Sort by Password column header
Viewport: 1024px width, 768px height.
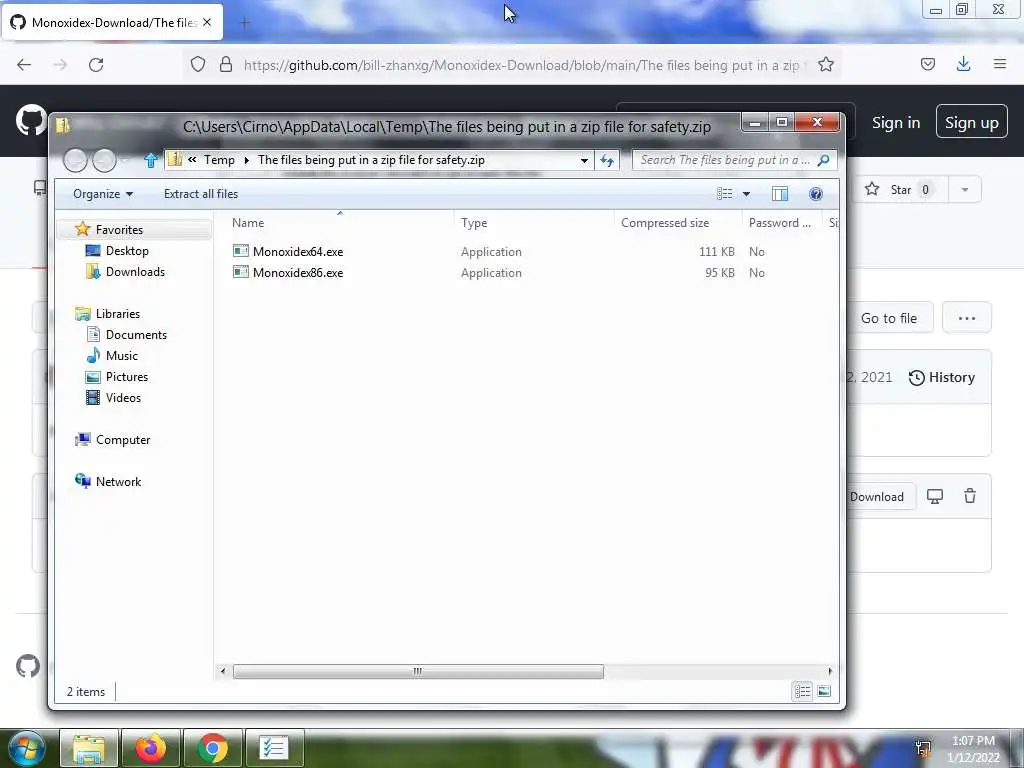coord(780,223)
